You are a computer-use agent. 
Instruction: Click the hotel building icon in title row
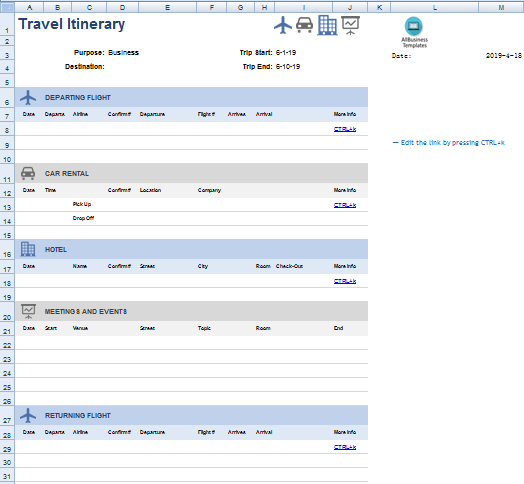pos(327,25)
